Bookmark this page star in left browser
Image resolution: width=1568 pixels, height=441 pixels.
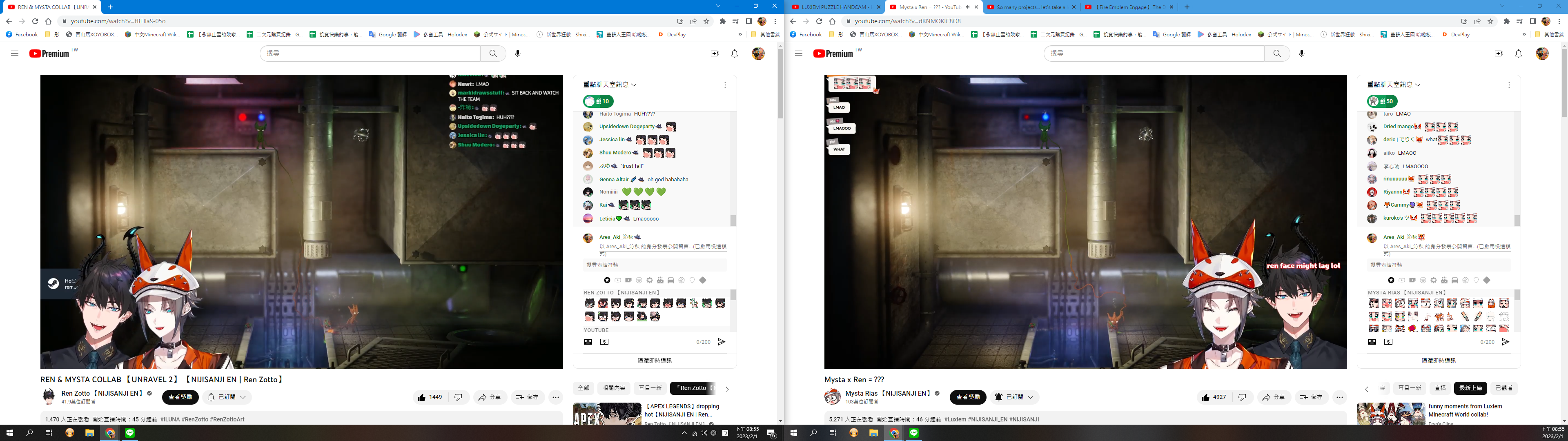click(x=707, y=21)
